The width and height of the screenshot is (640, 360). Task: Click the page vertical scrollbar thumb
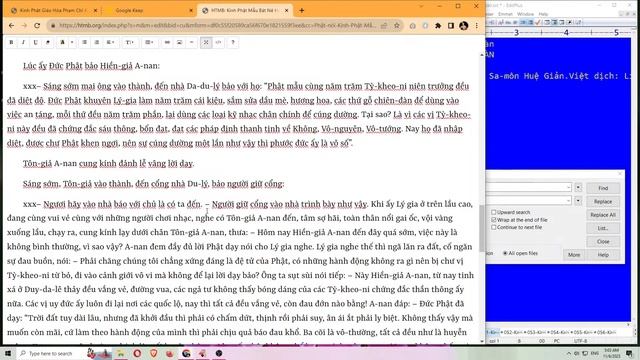(482, 229)
